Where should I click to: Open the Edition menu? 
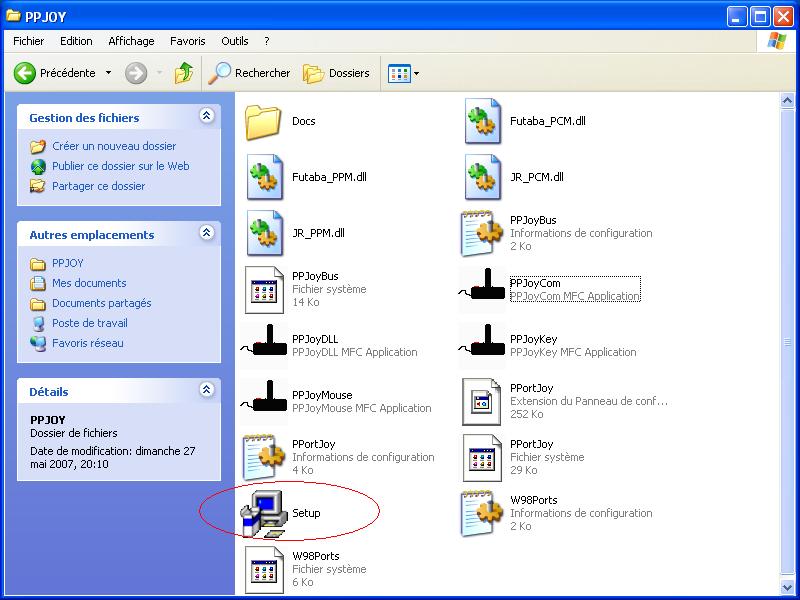point(76,41)
